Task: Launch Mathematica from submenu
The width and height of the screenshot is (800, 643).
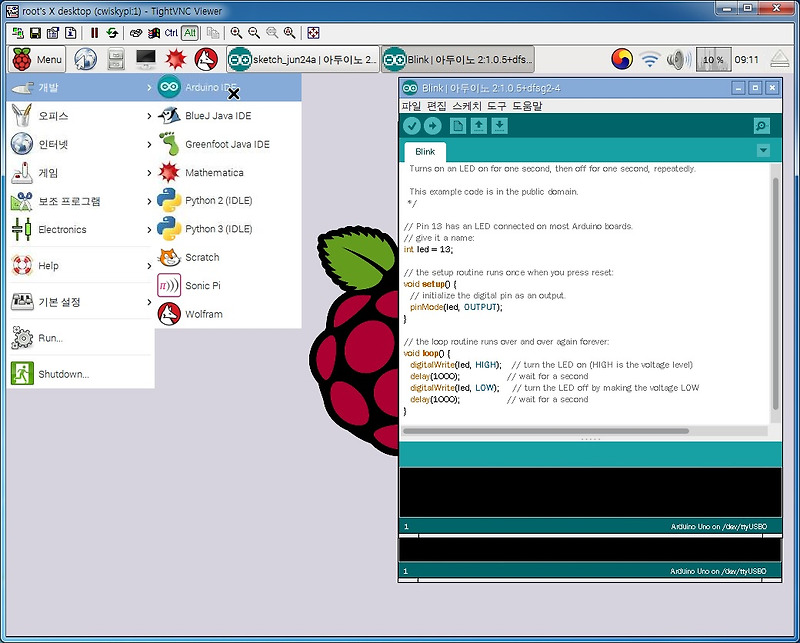Action: (x=228, y=172)
